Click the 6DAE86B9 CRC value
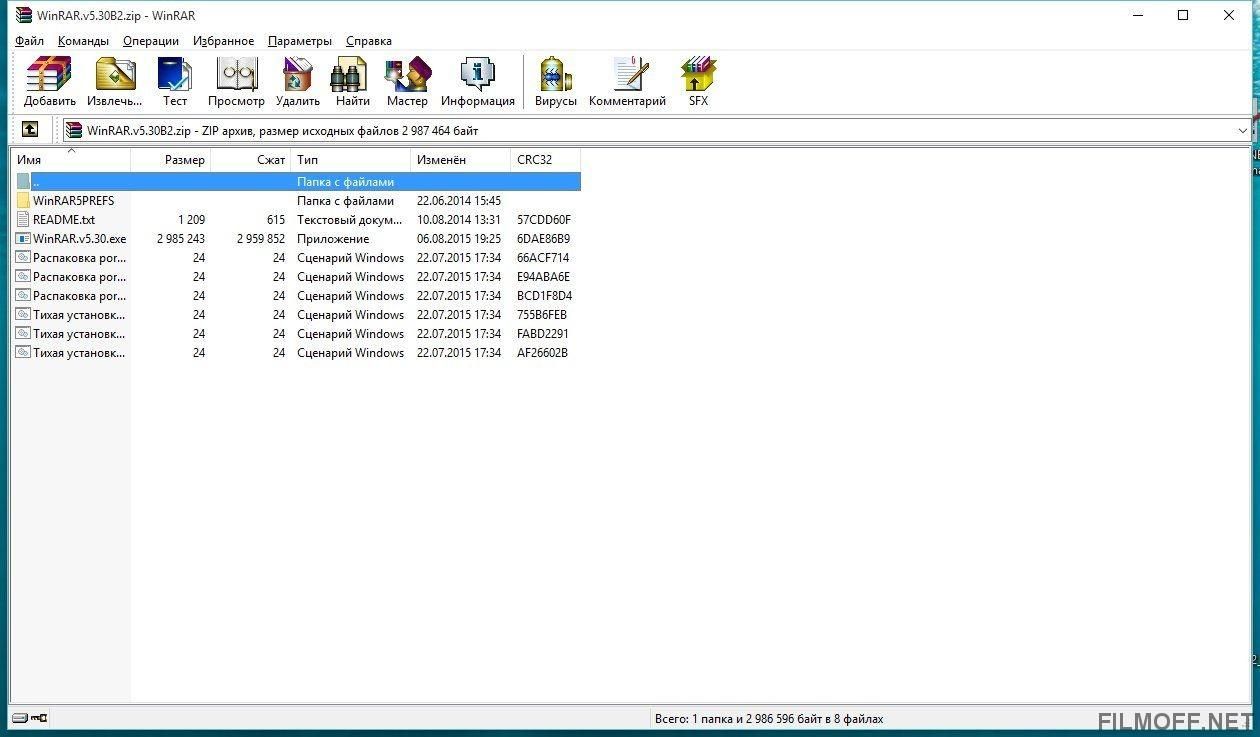Image resolution: width=1260 pixels, height=737 pixels. click(x=543, y=238)
